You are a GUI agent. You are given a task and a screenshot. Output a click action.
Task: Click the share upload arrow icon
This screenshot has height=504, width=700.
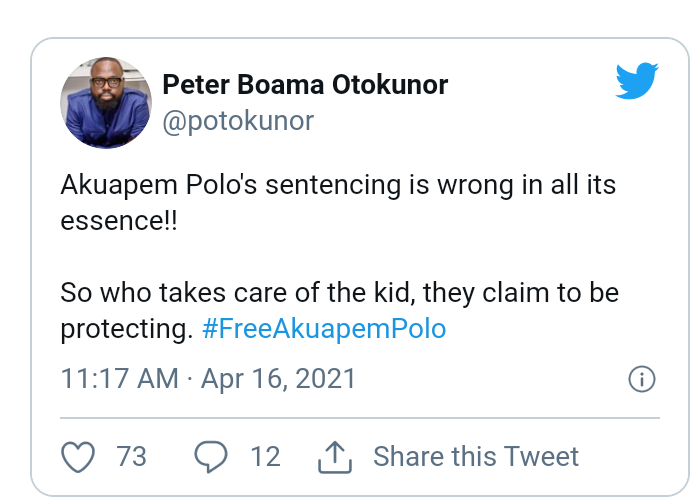pos(335,457)
